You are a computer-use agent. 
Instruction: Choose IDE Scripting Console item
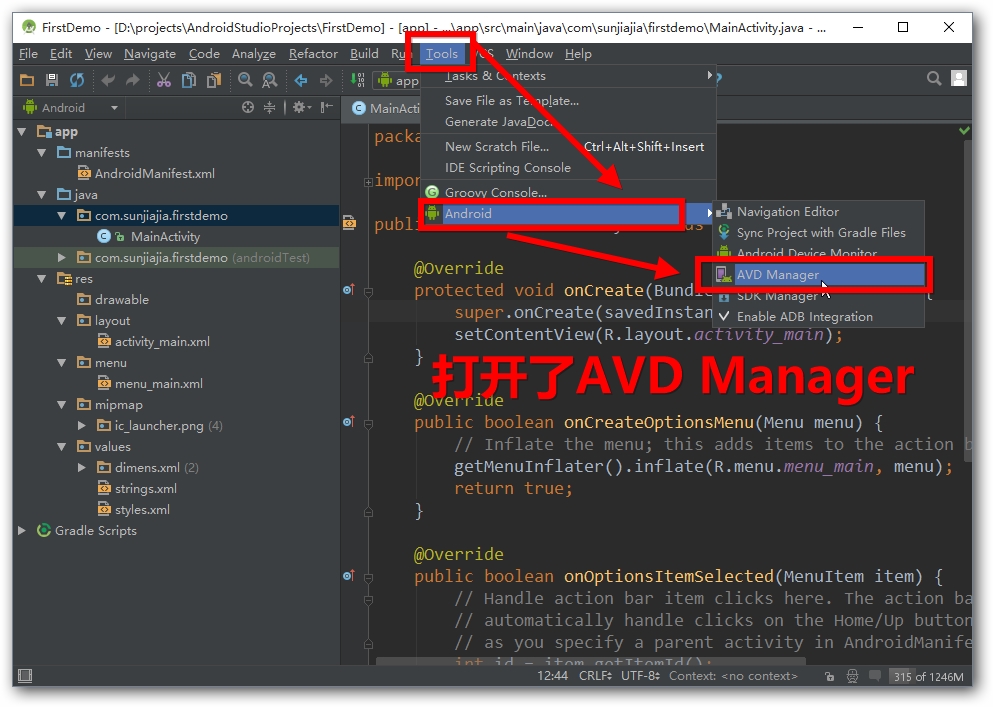[x=568, y=168]
